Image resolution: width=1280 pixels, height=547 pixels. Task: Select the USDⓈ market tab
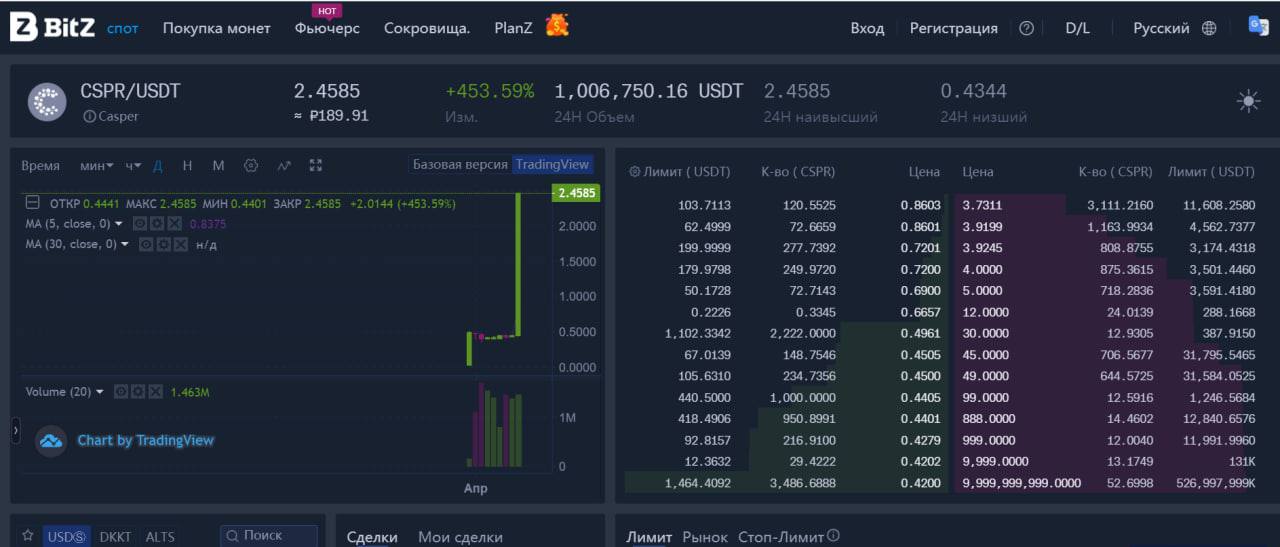click(67, 536)
